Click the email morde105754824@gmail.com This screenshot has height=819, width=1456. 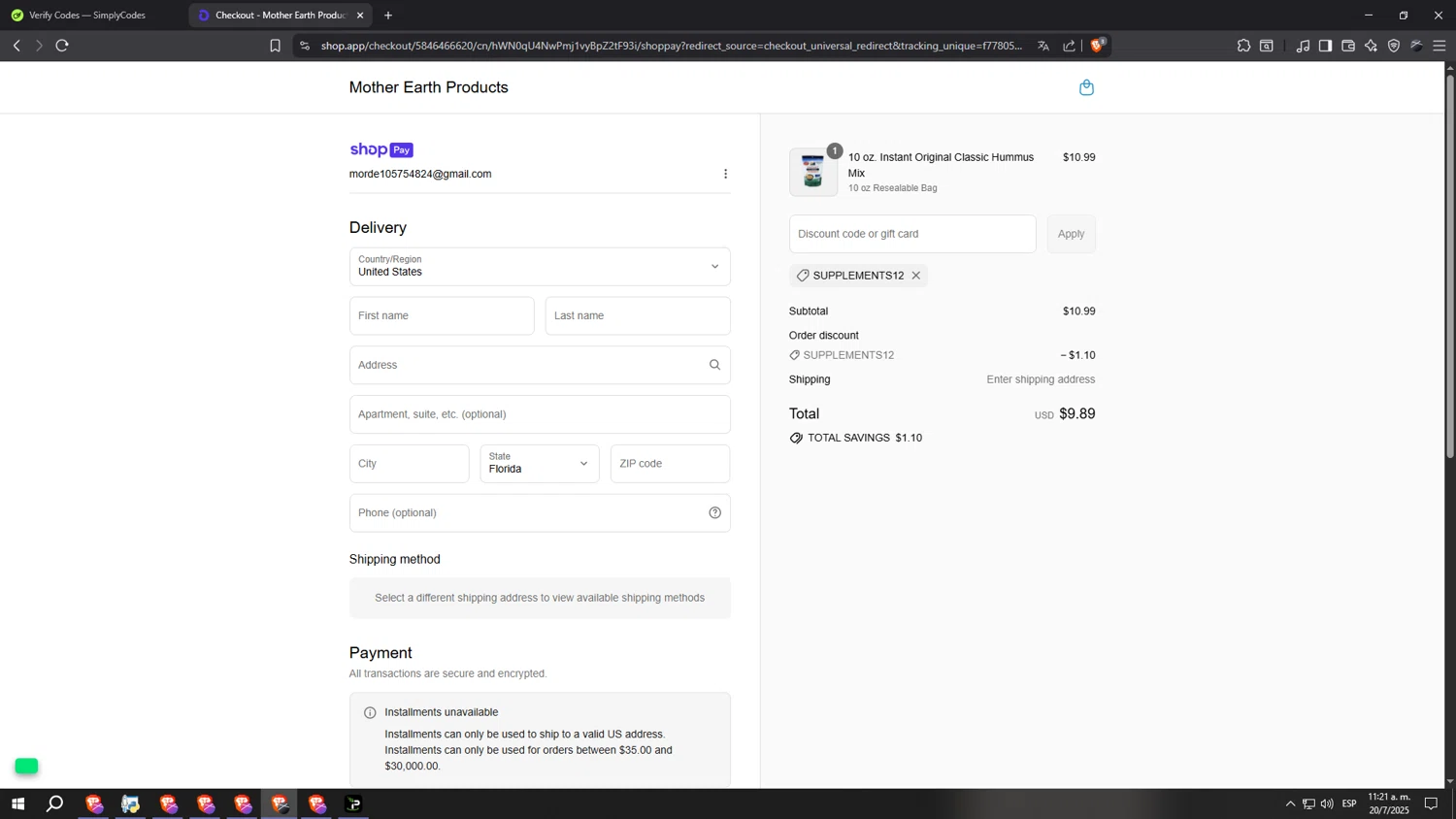[420, 174]
